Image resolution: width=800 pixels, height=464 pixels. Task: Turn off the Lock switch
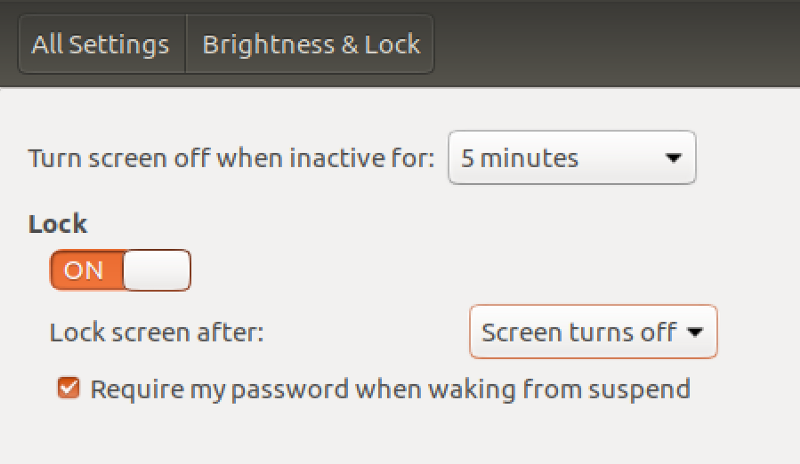(x=120, y=270)
